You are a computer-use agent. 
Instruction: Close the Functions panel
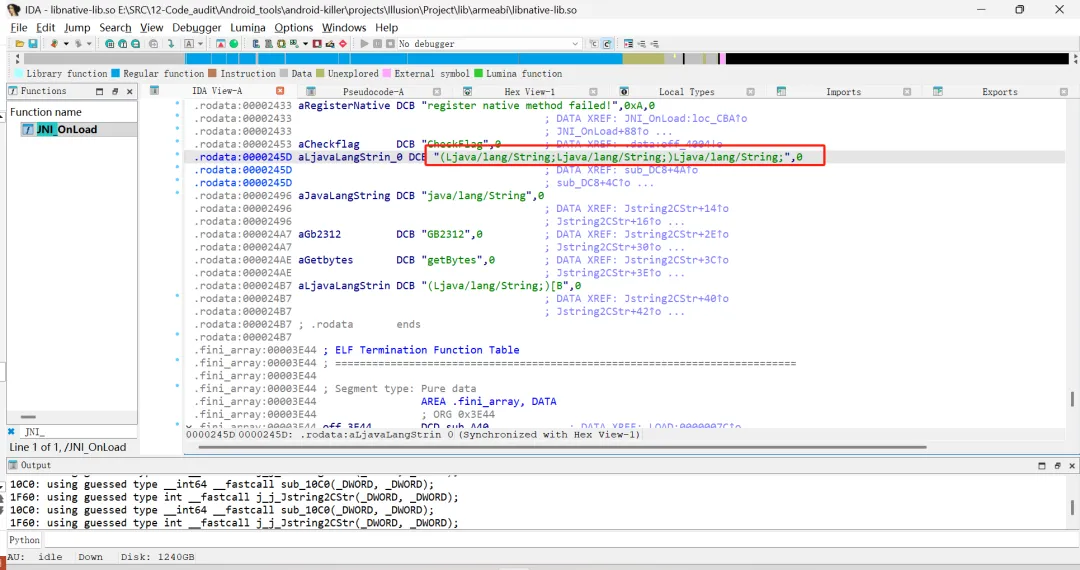pyautogui.click(x=129, y=91)
